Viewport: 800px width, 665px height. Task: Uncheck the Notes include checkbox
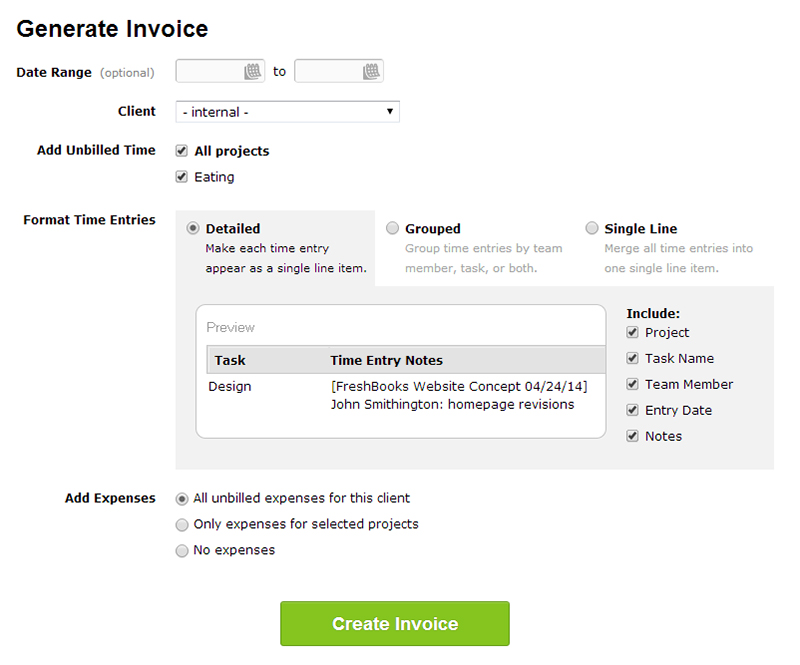(x=632, y=436)
